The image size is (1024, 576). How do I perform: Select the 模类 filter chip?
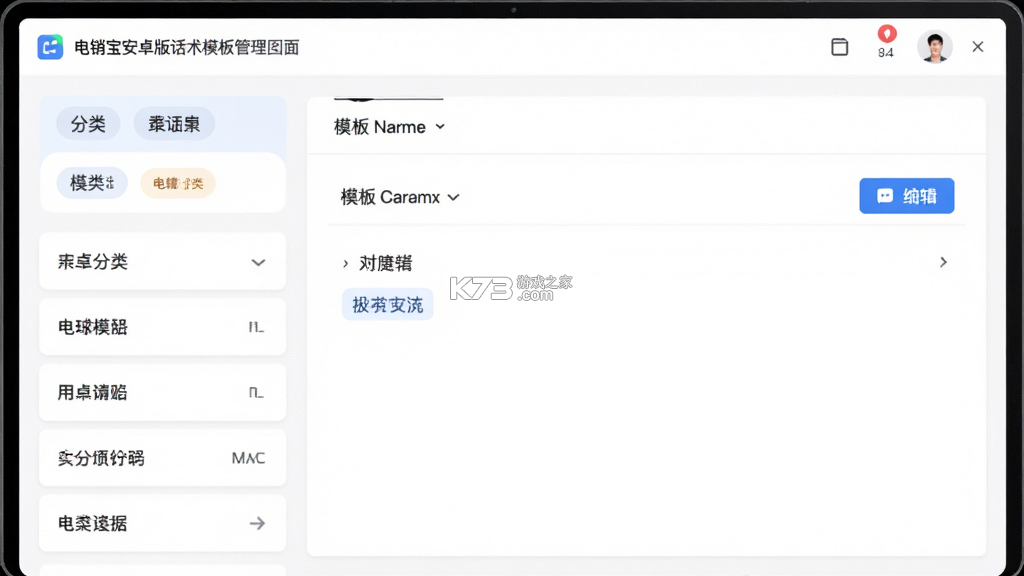coord(92,183)
